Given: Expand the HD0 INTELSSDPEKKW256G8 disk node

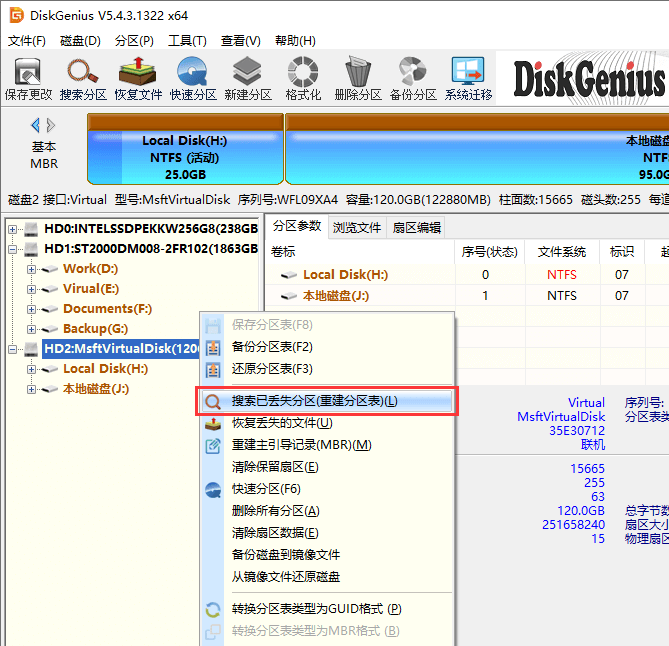Looking at the screenshot, I should click(x=13, y=229).
